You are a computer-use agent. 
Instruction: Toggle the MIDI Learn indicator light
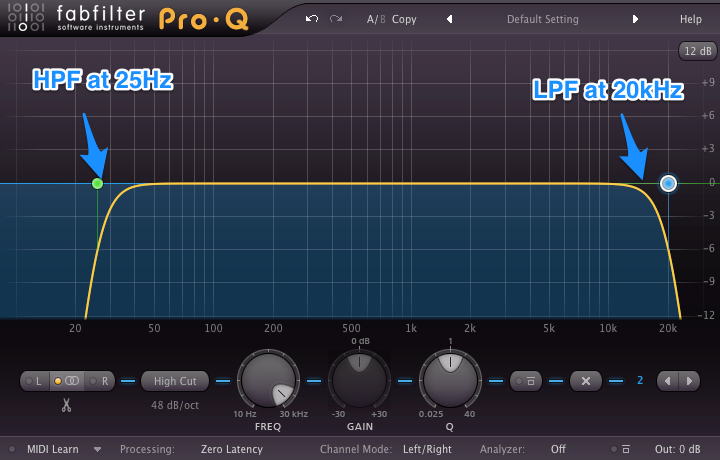[x=12, y=449]
